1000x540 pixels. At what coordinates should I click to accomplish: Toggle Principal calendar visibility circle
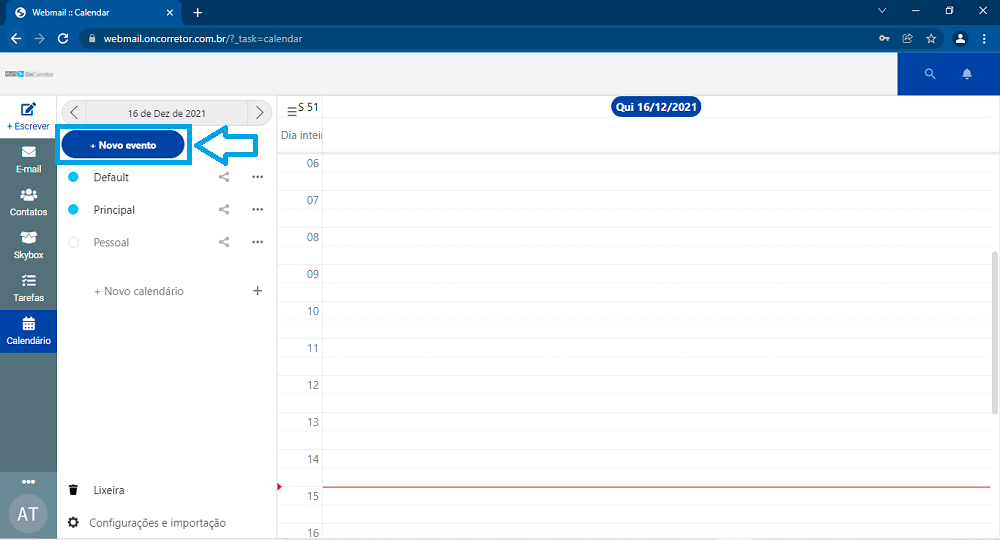tap(73, 210)
